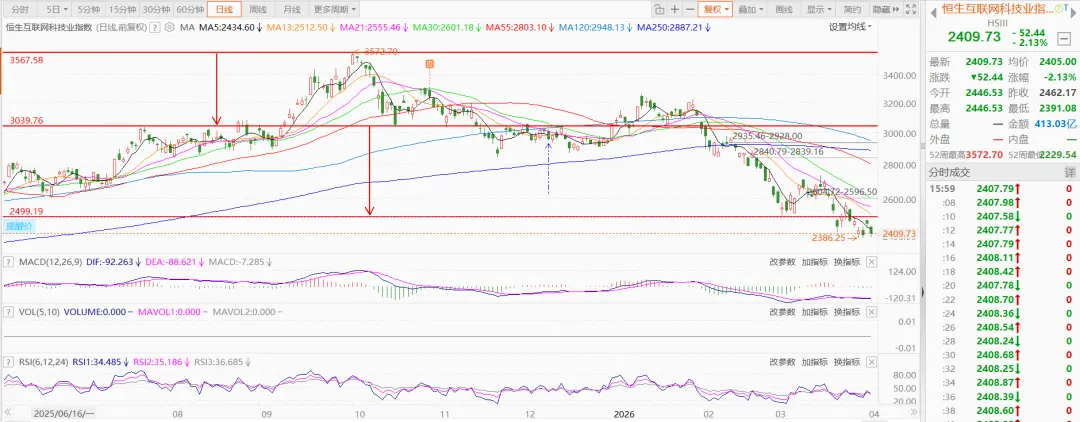Image resolution: width=1080 pixels, height=422 pixels.
Task: Open the 显示 display dropdown
Action: point(819,10)
